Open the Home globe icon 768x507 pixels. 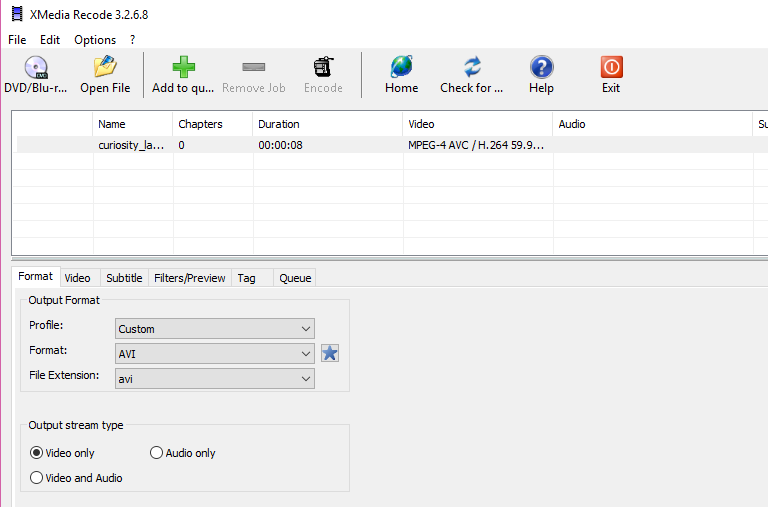(x=401, y=68)
